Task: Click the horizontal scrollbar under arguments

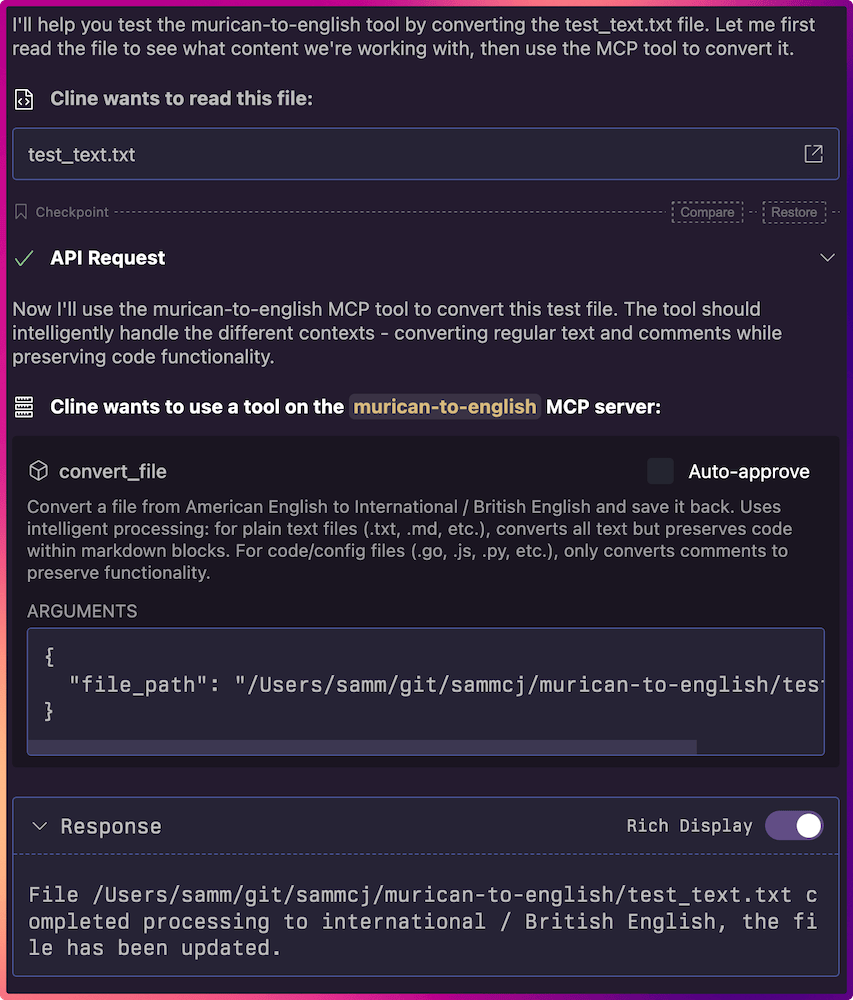Action: click(x=363, y=747)
